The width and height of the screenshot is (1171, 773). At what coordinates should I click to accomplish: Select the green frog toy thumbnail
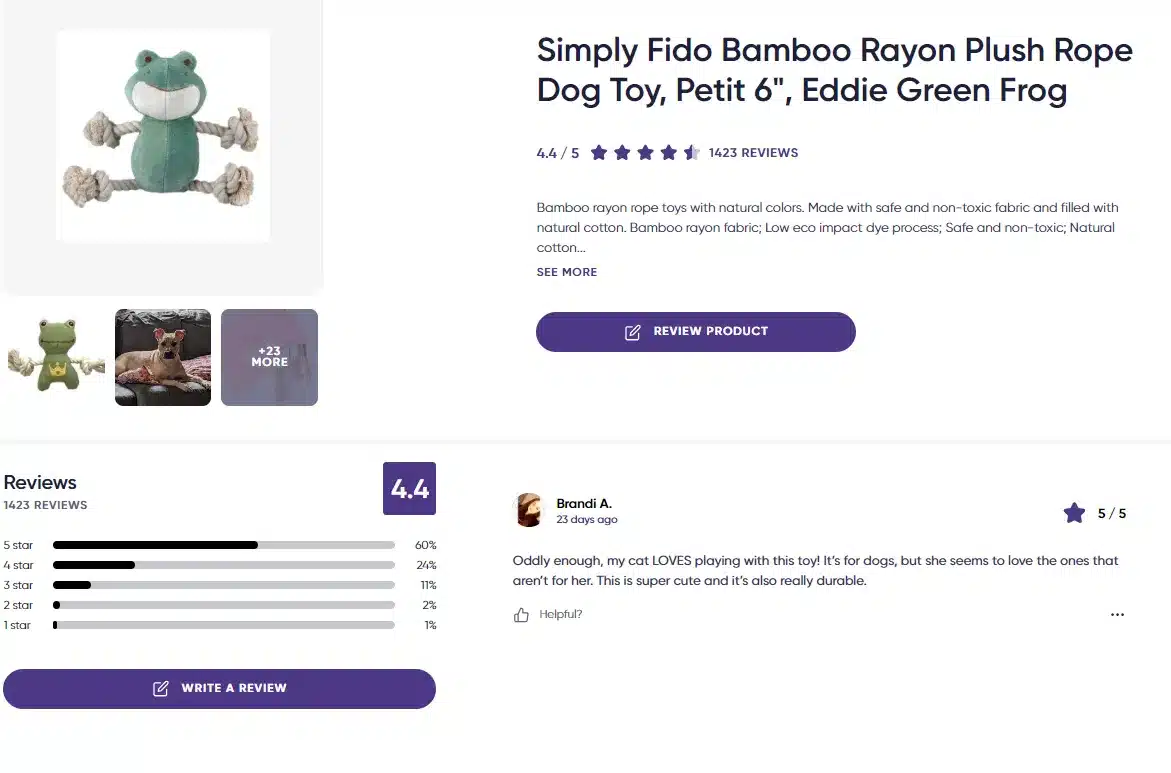pos(55,357)
